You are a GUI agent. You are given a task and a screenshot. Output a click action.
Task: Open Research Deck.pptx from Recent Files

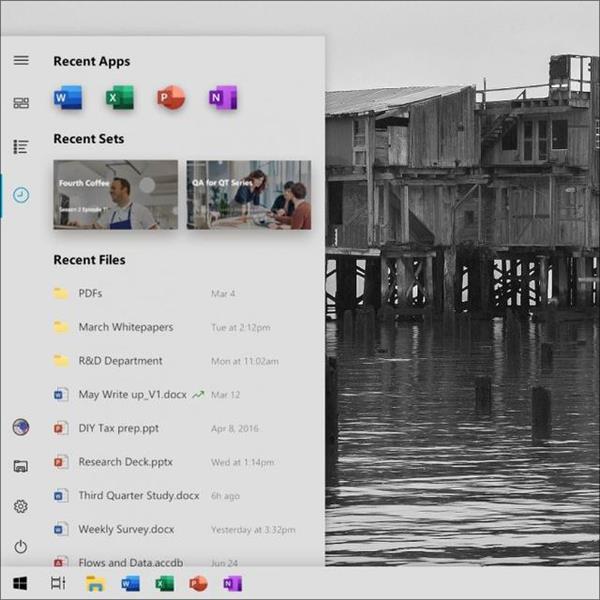click(126, 462)
